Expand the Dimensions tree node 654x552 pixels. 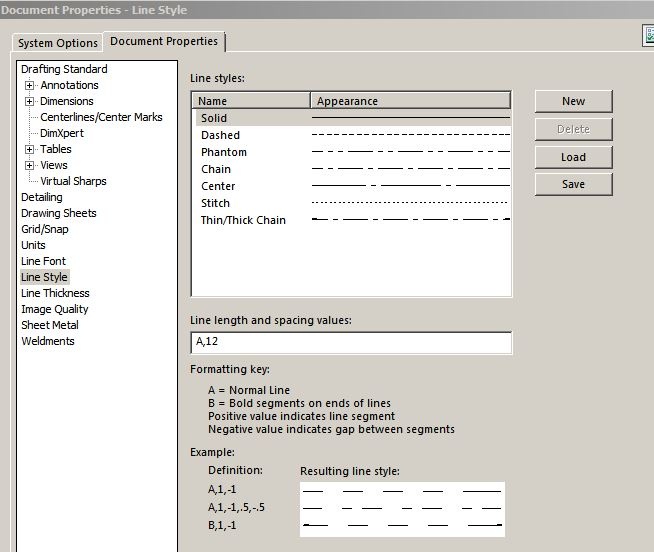29,101
